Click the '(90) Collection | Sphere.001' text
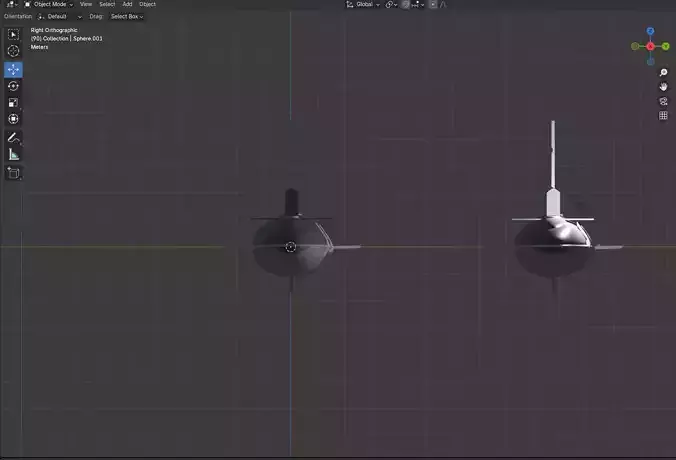 (66, 38)
